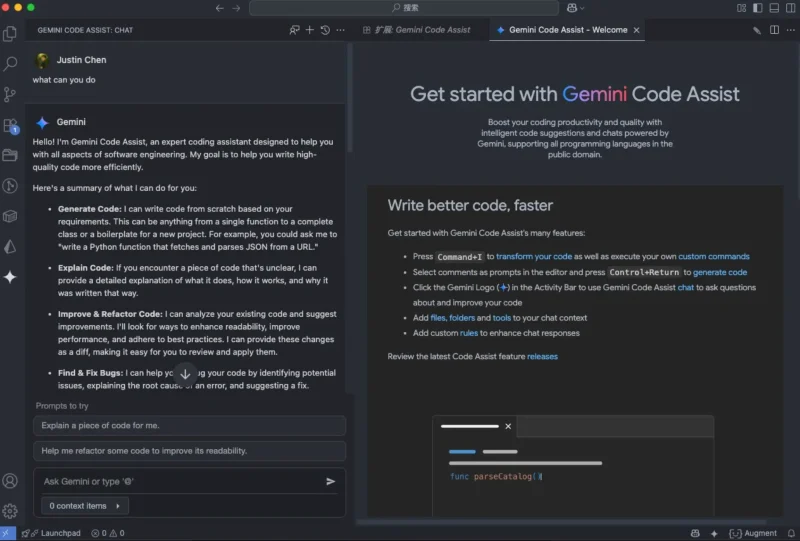Open chat panel more actions ellipsis
800x541 pixels.
coord(340,30)
